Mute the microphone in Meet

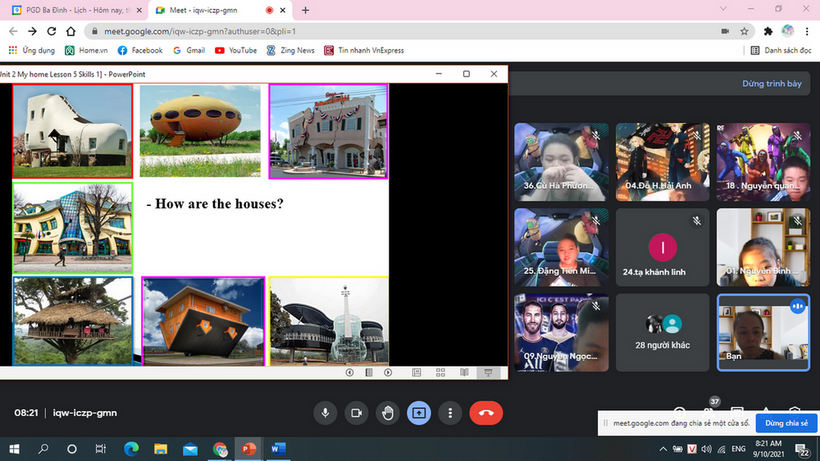[325, 412]
